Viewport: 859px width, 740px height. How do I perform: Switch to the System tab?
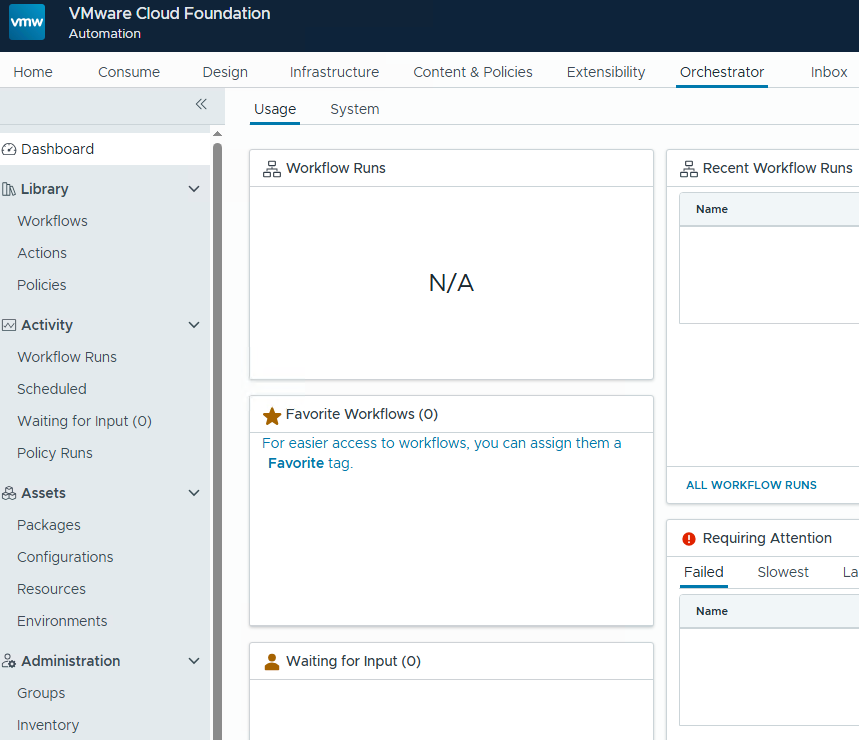coord(354,109)
